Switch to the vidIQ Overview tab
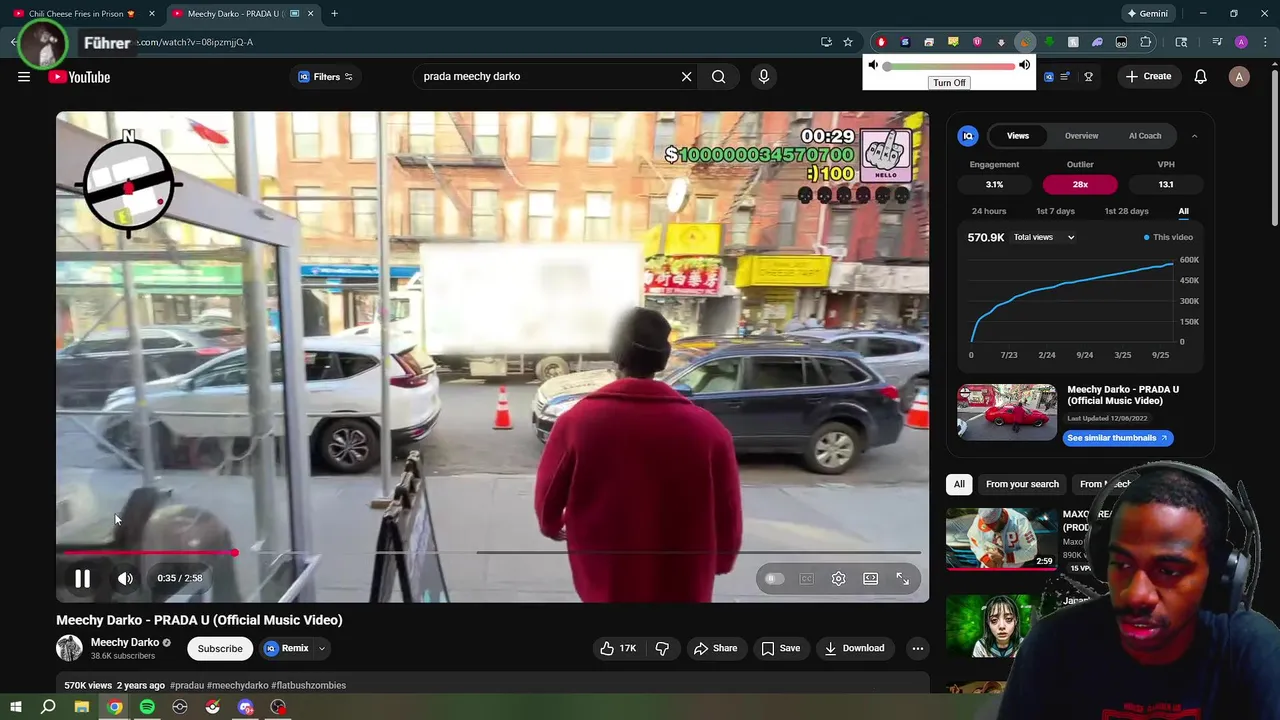This screenshot has height=720, width=1280. coord(1081,136)
